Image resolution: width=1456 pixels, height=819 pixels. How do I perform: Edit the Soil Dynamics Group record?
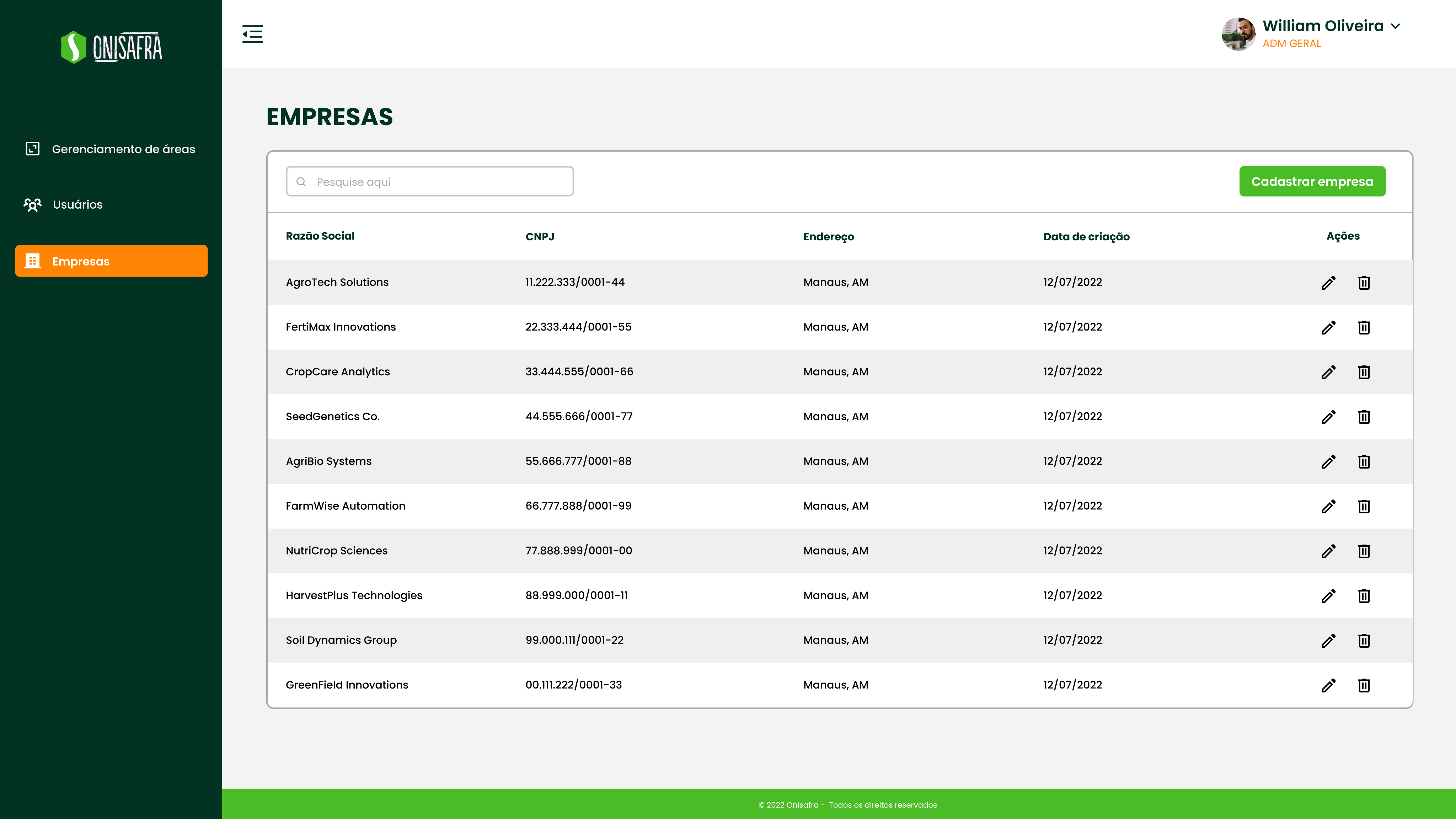pos(1329,641)
